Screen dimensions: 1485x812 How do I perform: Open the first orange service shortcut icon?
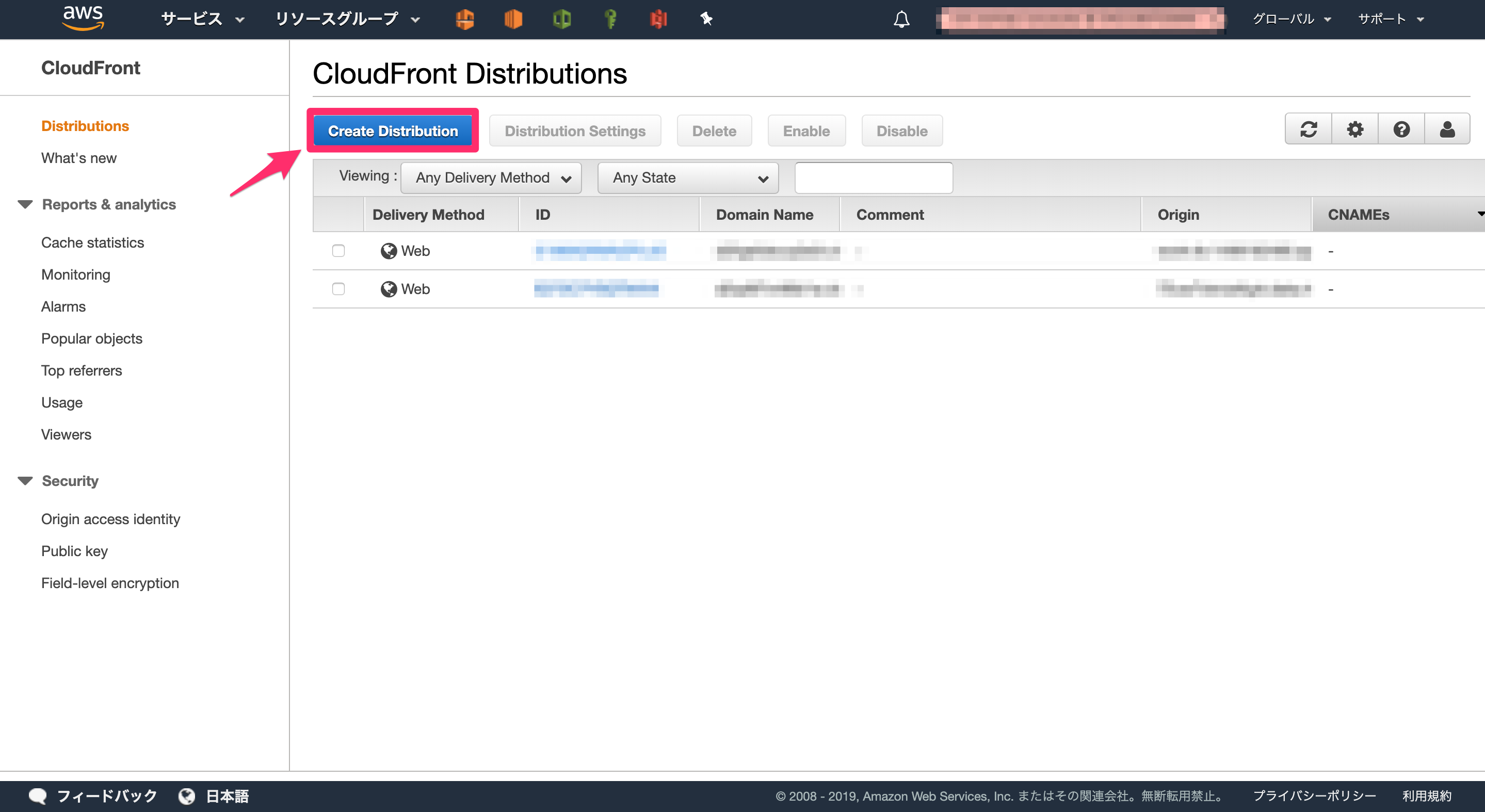pos(464,19)
